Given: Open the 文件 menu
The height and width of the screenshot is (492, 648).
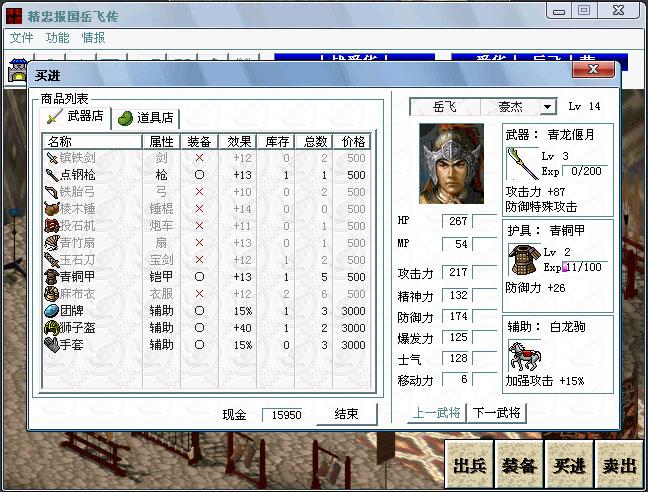Looking at the screenshot, I should (21, 38).
